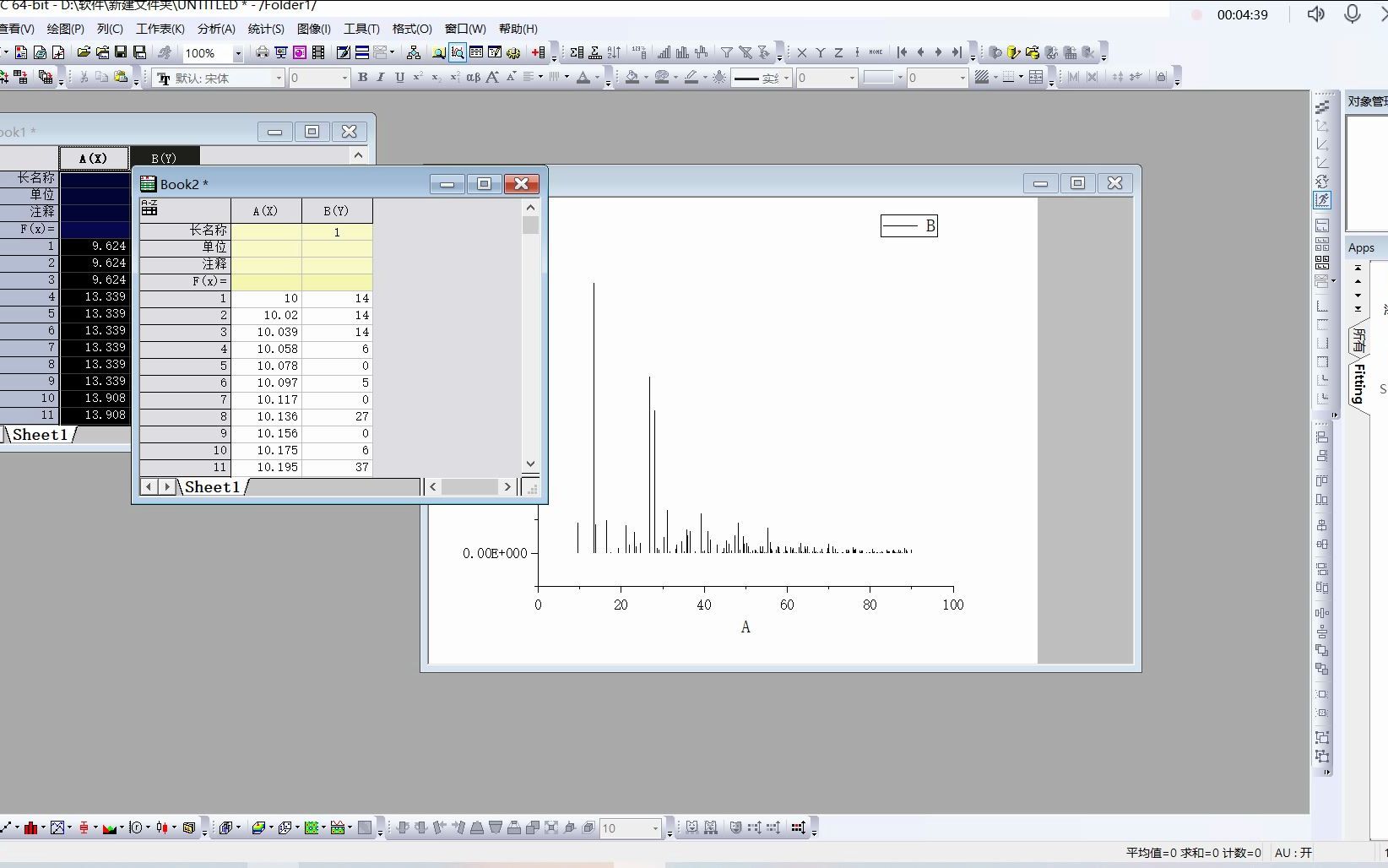Click the Add New Columns icon

[538, 52]
